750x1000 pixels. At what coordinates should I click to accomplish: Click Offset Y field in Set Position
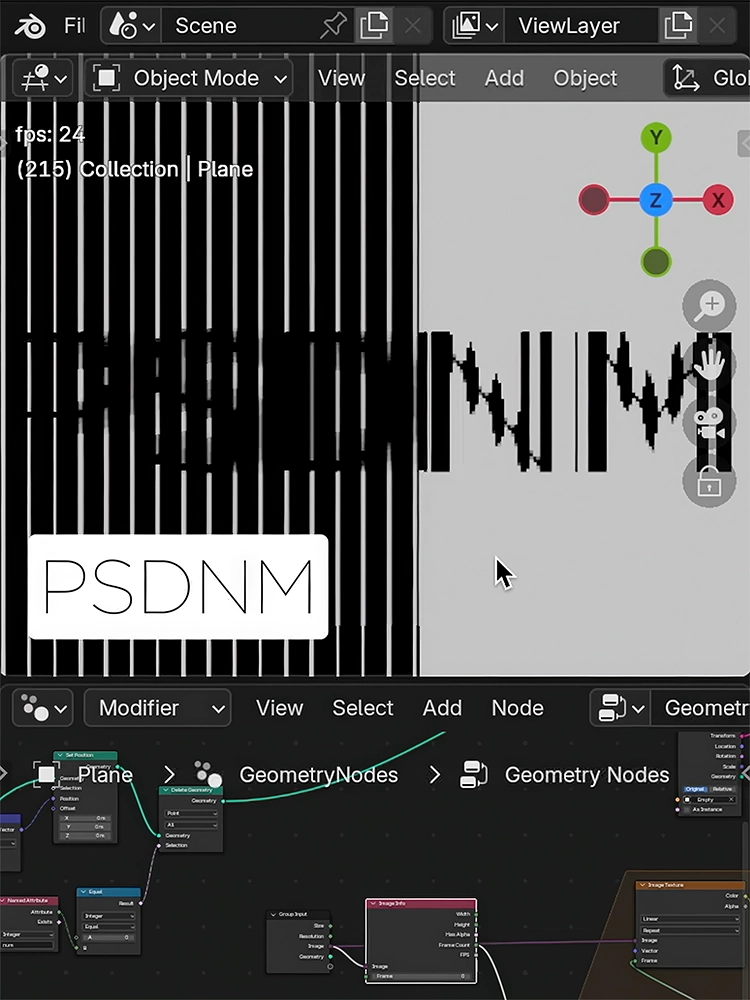tap(85, 827)
